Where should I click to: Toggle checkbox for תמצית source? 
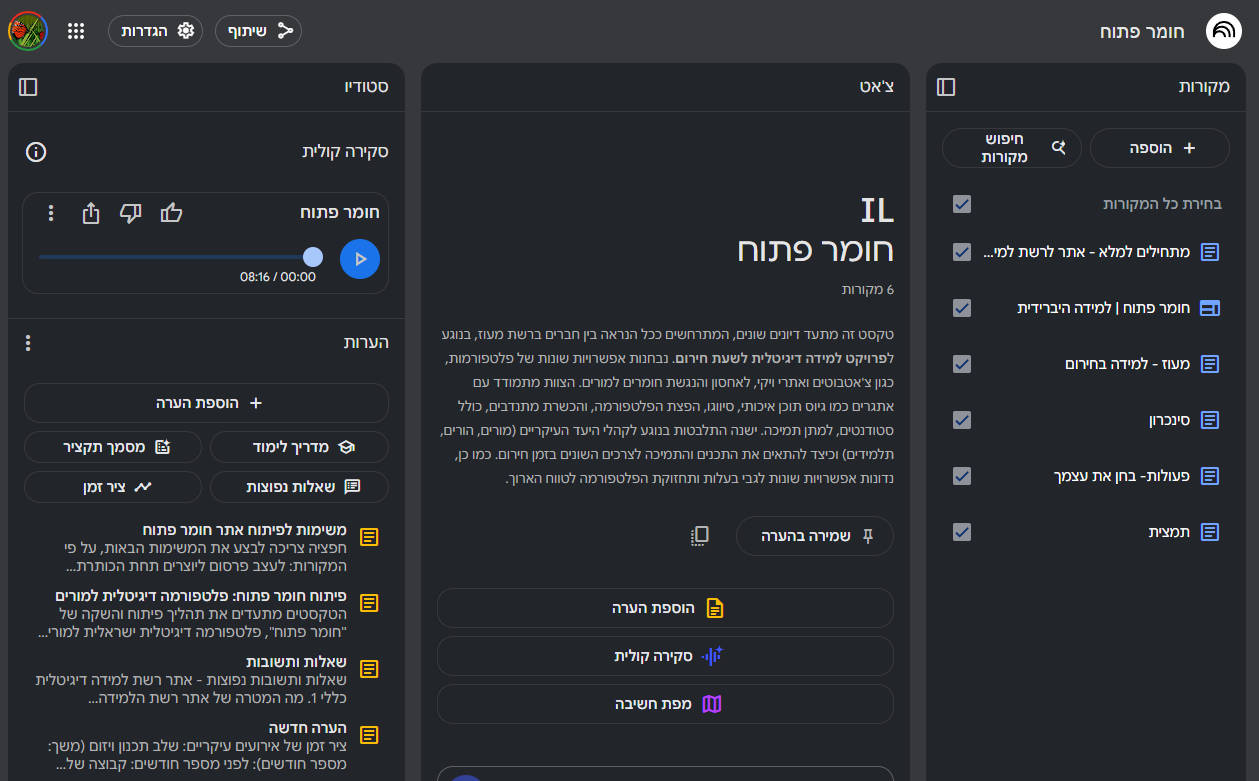click(x=962, y=532)
